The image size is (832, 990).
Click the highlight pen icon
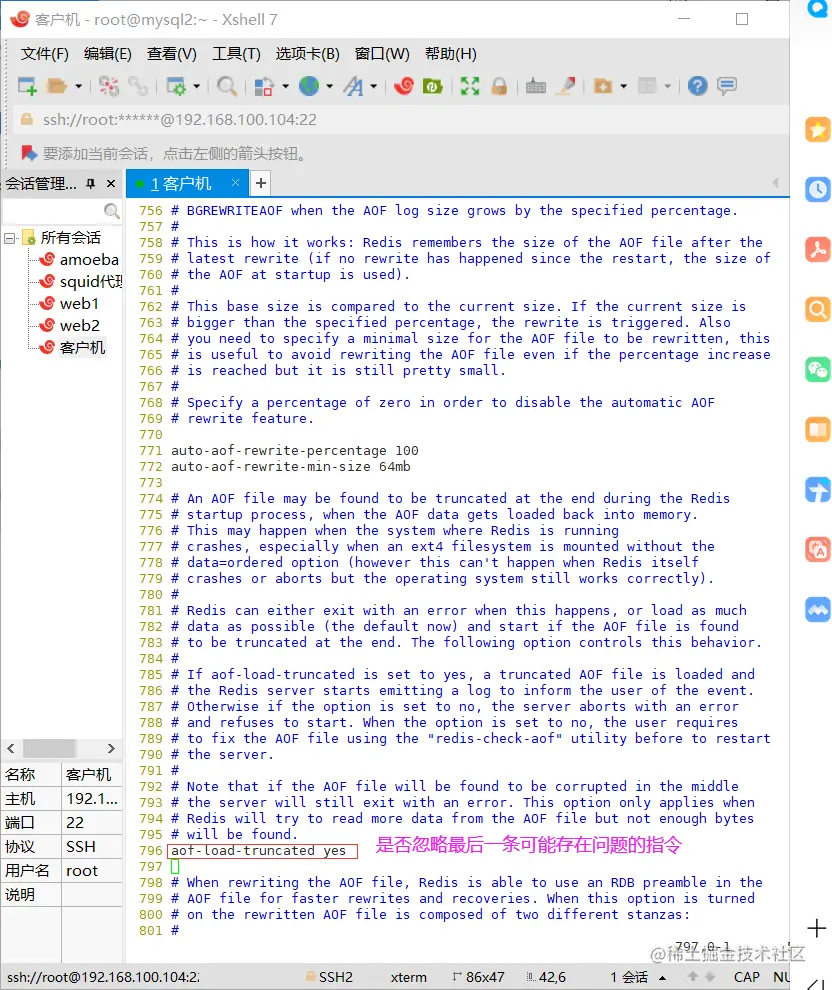tap(566, 86)
